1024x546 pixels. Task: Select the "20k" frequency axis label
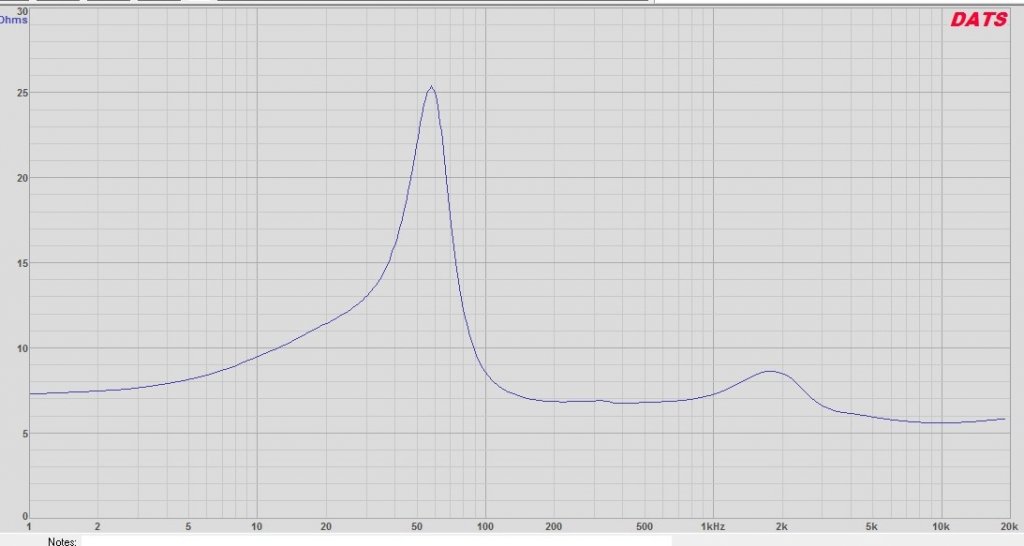(x=1009, y=526)
